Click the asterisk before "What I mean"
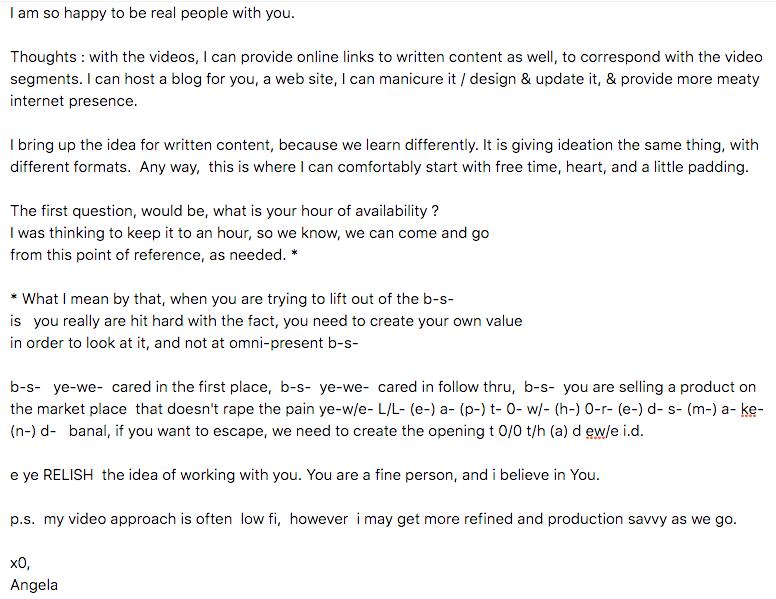 [x=14, y=298]
